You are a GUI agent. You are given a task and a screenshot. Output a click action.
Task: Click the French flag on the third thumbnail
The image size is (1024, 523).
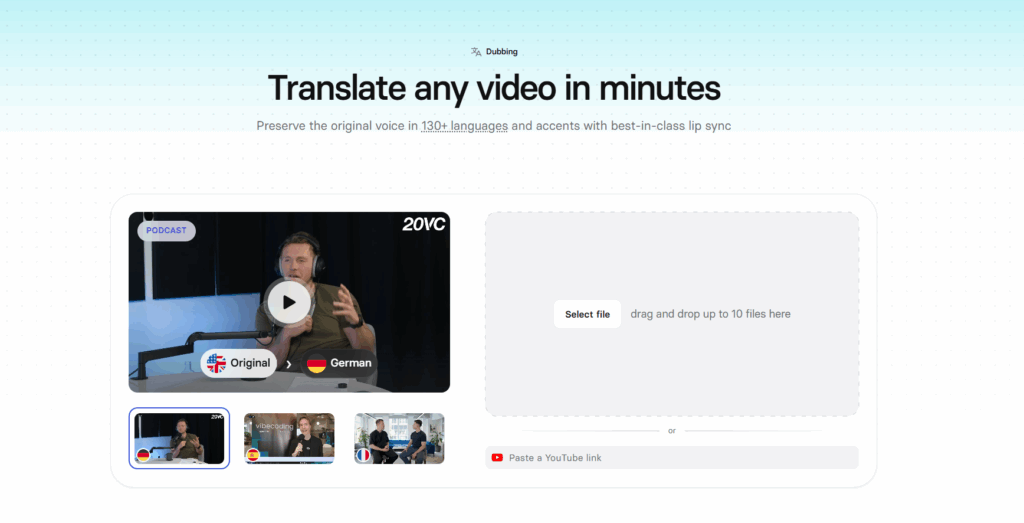click(363, 455)
